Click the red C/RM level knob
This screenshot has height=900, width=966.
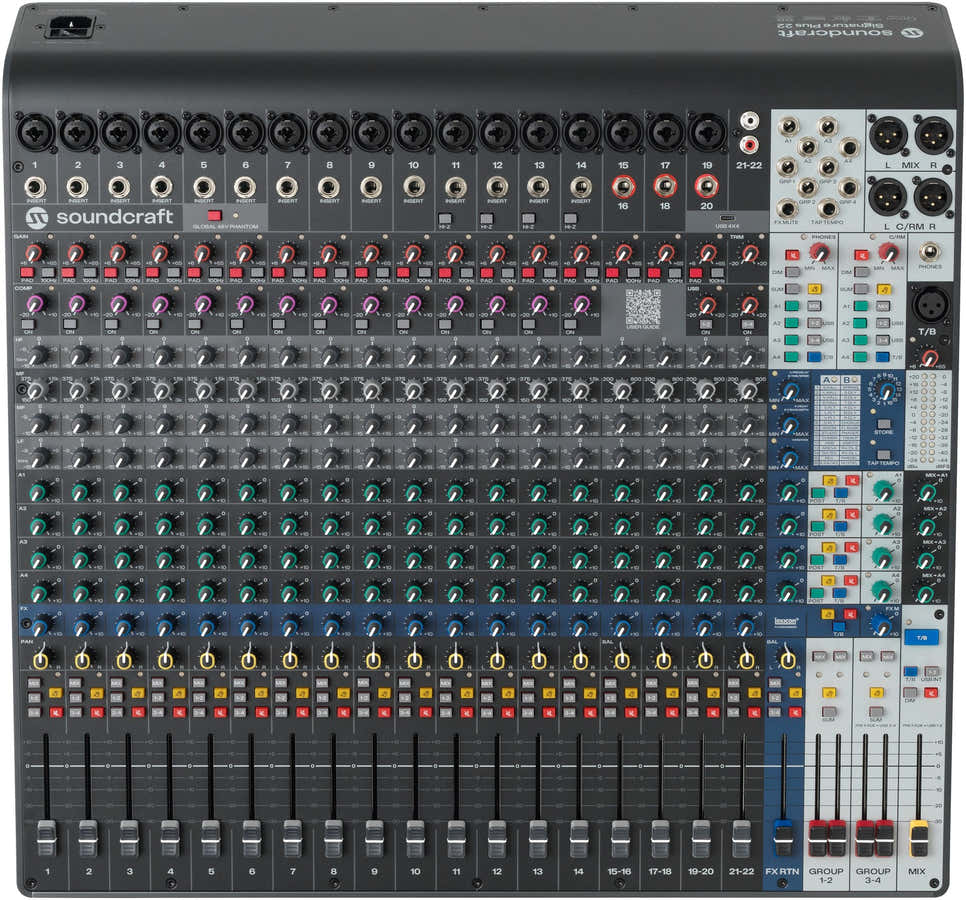click(888, 251)
